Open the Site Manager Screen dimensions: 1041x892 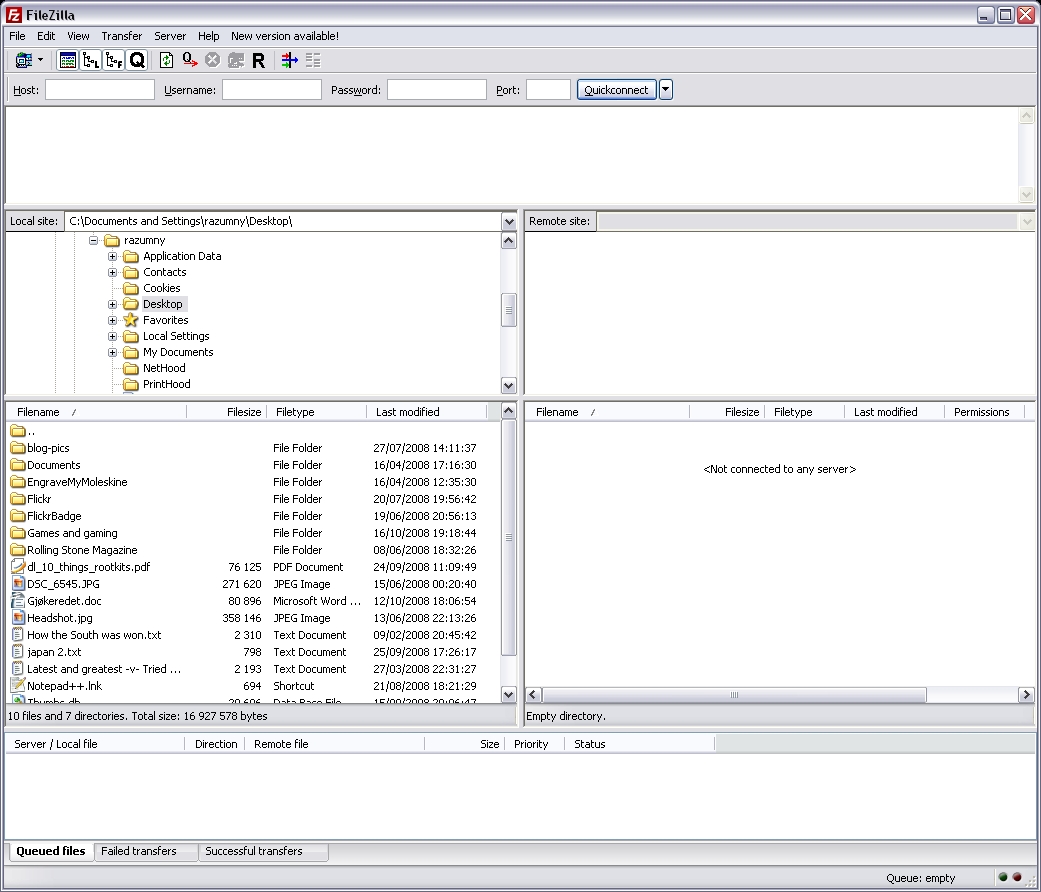click(23, 60)
